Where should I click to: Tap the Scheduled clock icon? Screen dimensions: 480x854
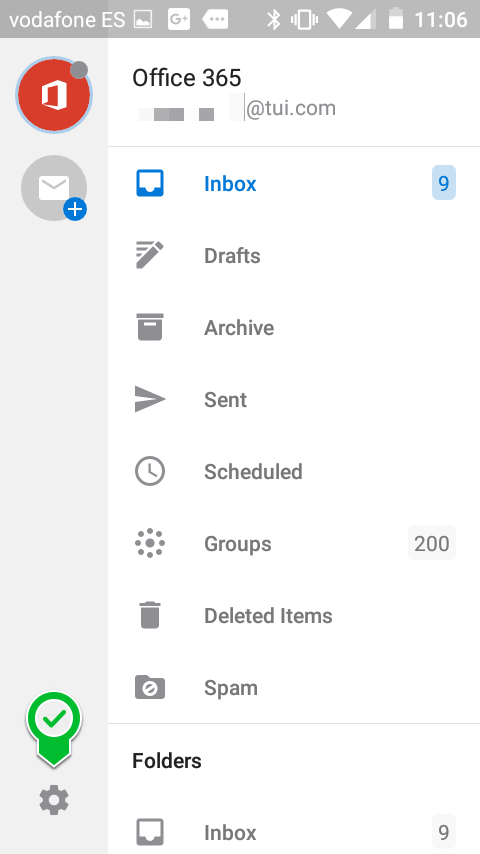point(150,471)
